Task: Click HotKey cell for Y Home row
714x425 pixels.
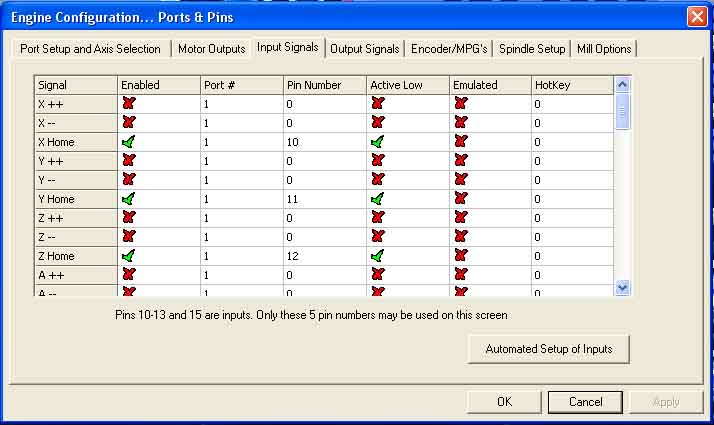Action: [572, 199]
